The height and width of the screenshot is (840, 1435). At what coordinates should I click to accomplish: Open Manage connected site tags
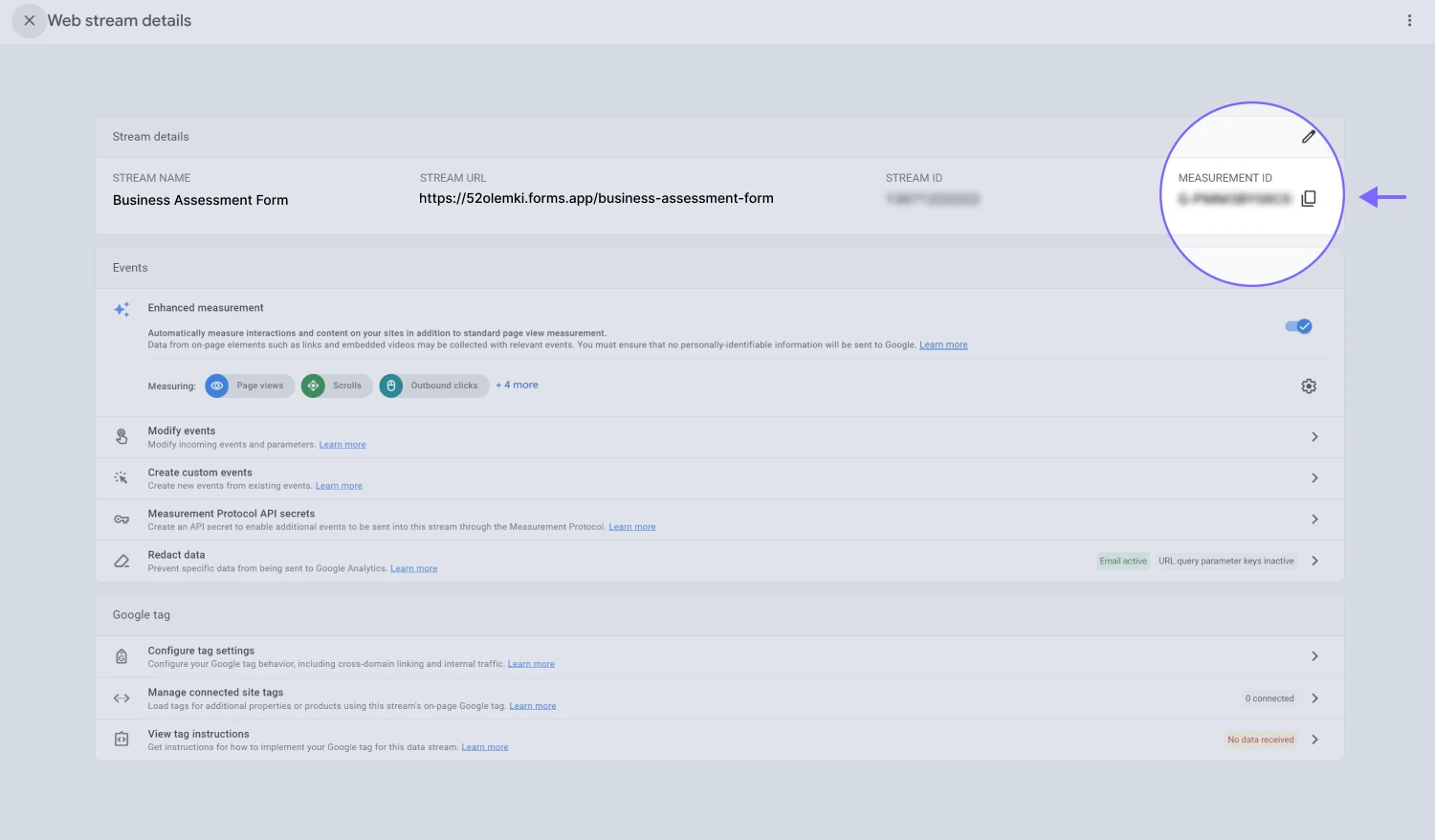[x=1314, y=698]
